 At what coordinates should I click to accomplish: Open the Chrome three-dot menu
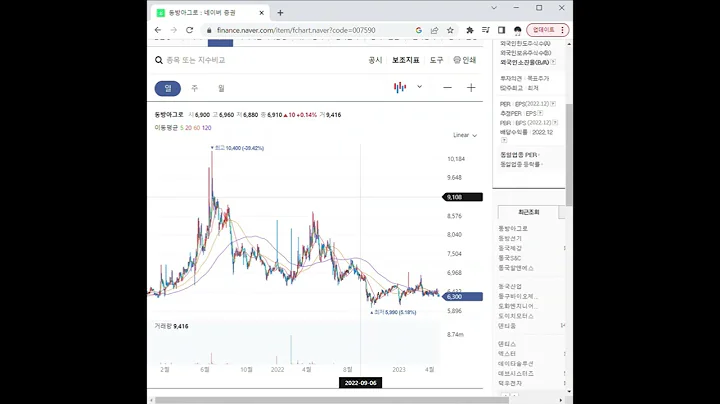[x=562, y=30]
